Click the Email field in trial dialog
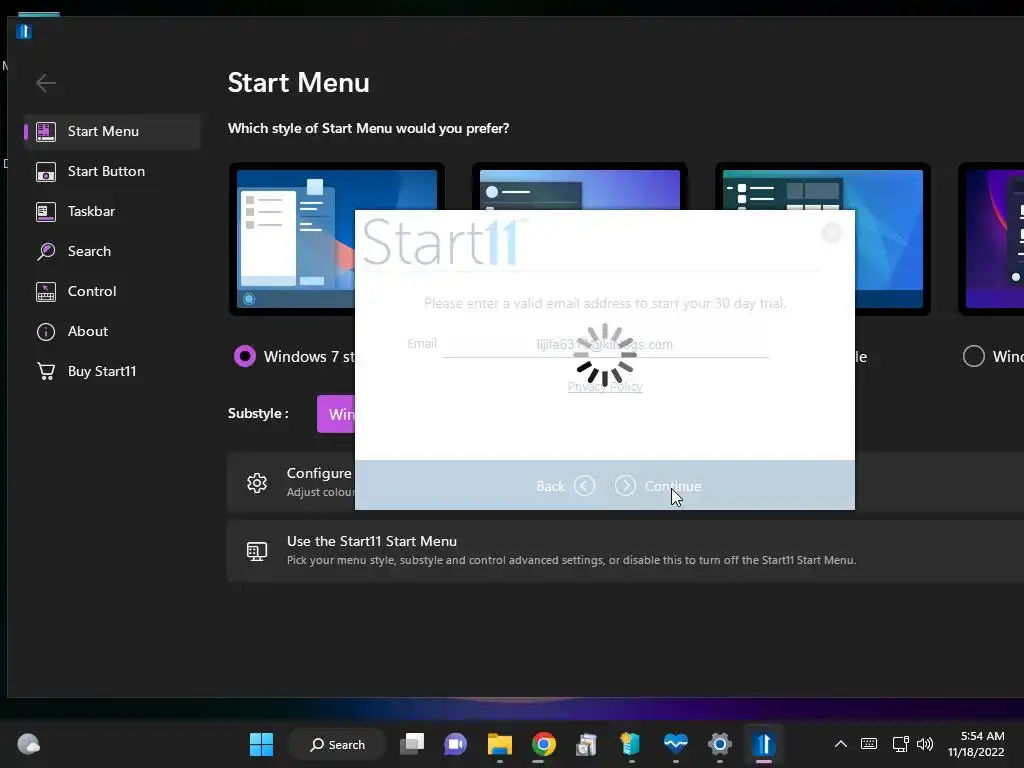 605,345
